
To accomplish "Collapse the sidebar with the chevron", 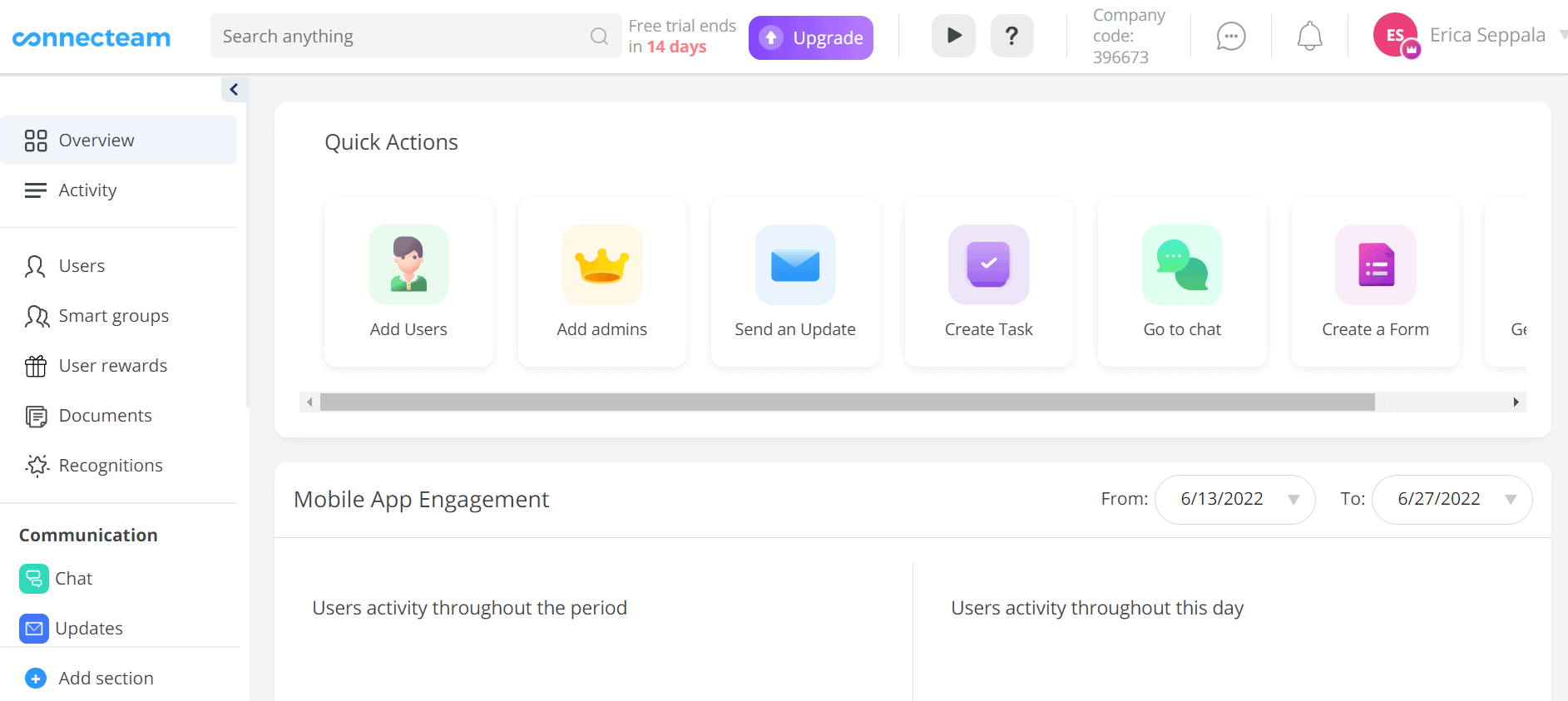I will pos(235,90).
